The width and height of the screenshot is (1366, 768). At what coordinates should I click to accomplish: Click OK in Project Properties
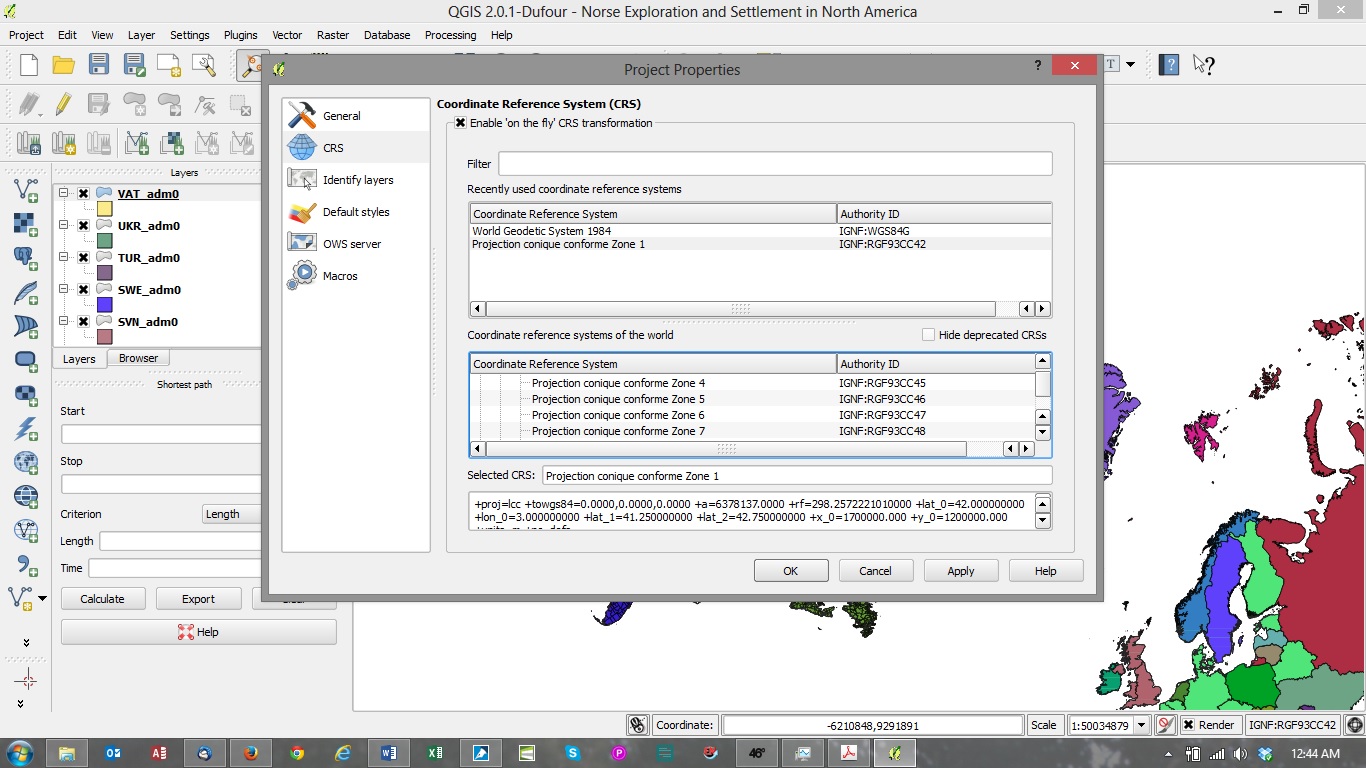point(791,571)
